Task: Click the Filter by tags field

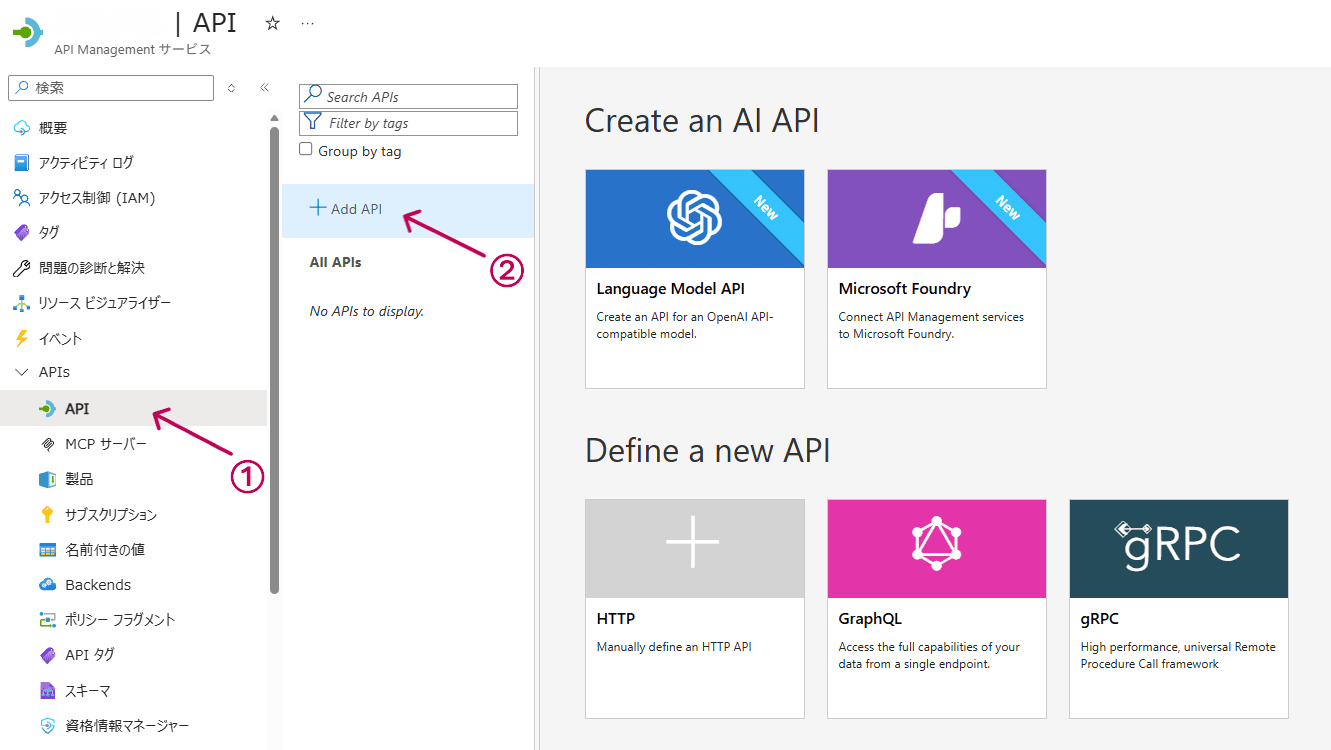Action: tap(409, 123)
